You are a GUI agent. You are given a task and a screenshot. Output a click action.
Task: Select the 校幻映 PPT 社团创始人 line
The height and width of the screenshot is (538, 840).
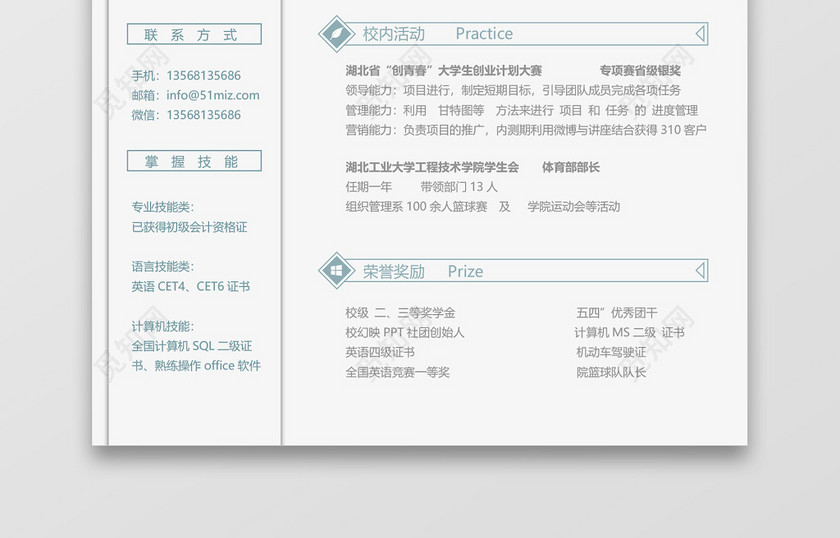pos(404,332)
